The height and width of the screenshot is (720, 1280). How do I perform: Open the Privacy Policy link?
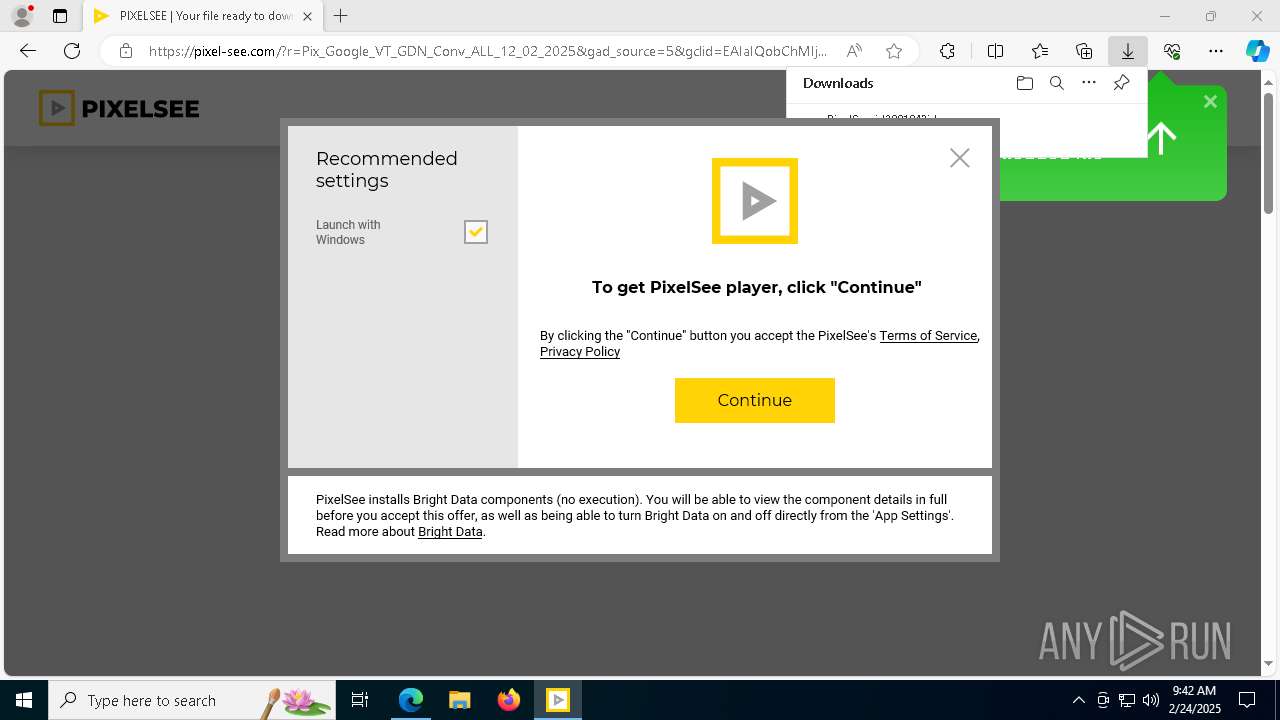point(580,352)
